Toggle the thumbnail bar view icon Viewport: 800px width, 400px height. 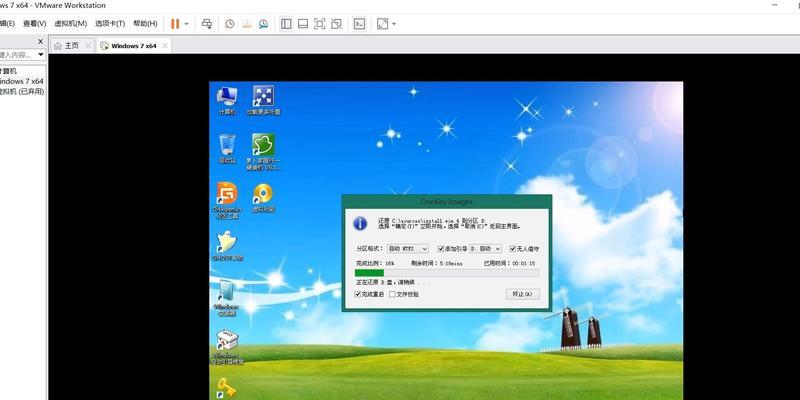[x=303, y=23]
